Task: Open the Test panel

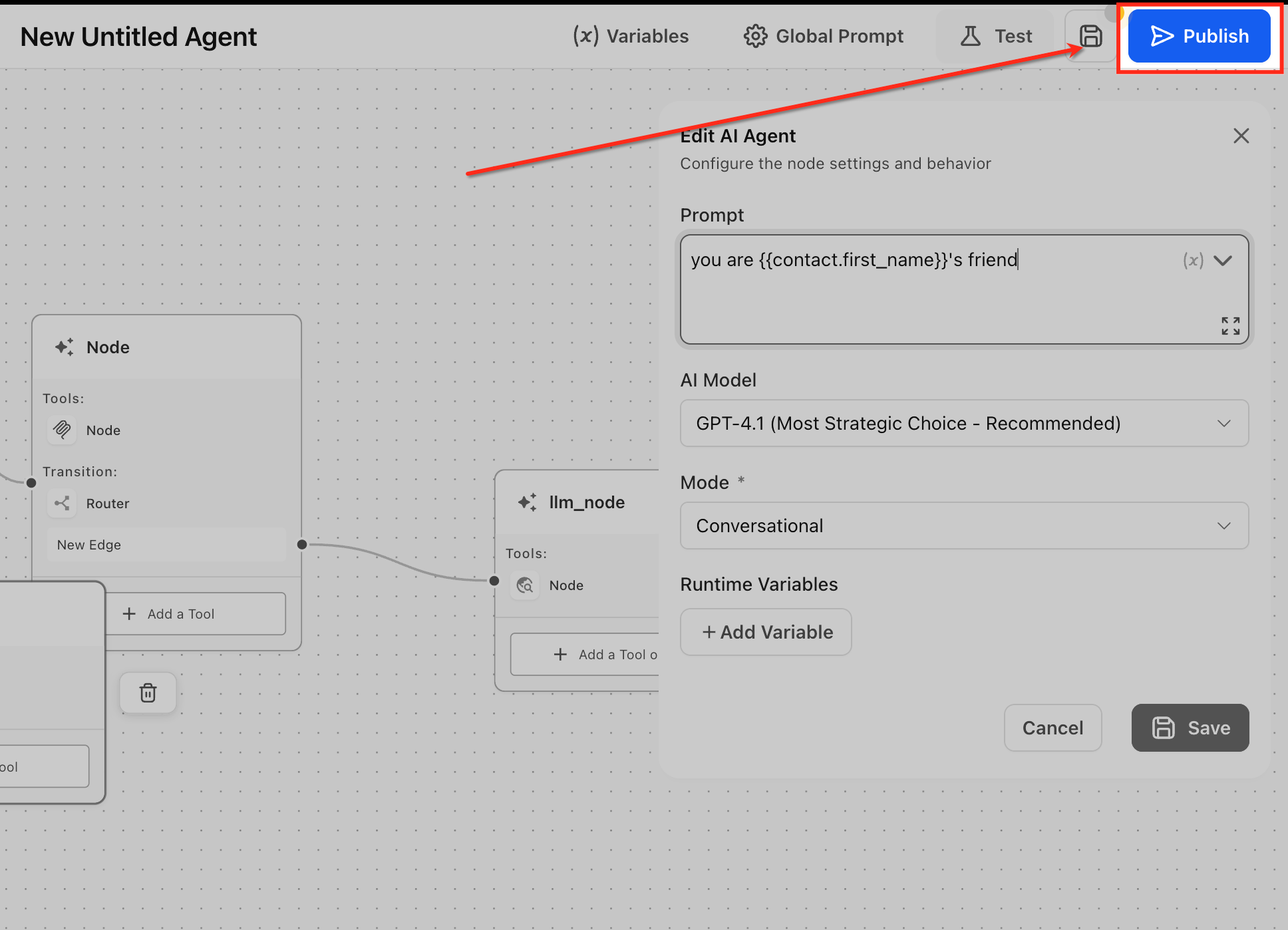Action: point(995,36)
